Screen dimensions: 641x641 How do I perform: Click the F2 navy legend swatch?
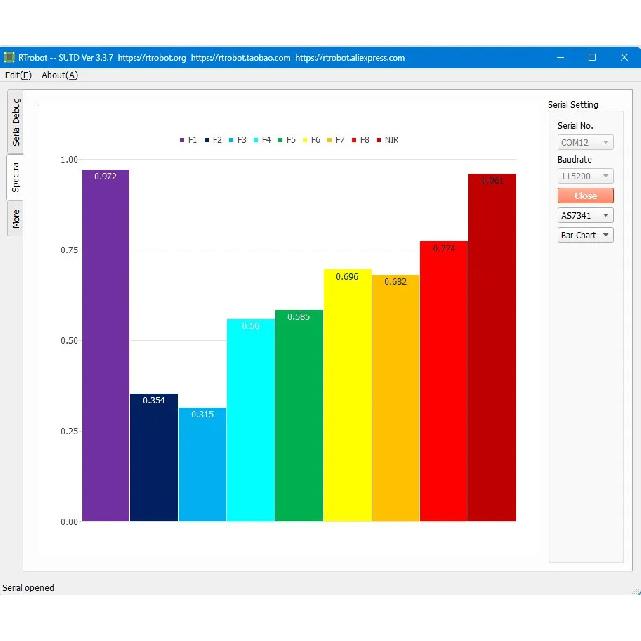[207, 140]
